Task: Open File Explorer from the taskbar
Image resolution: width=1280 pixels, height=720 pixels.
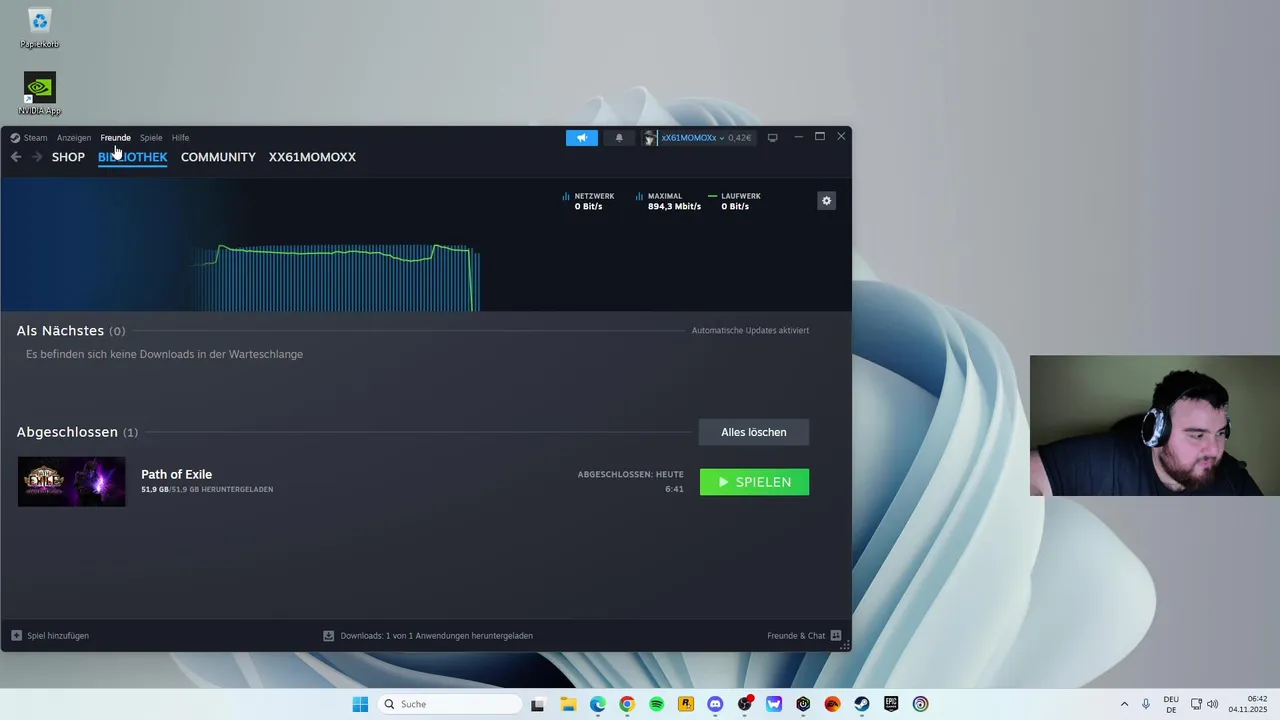Action: tap(568, 704)
